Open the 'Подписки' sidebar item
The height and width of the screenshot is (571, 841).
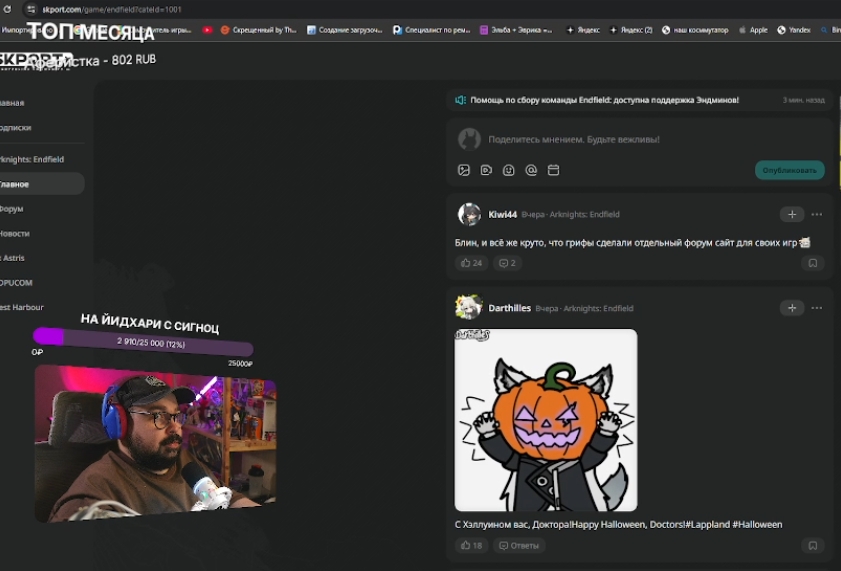16,128
